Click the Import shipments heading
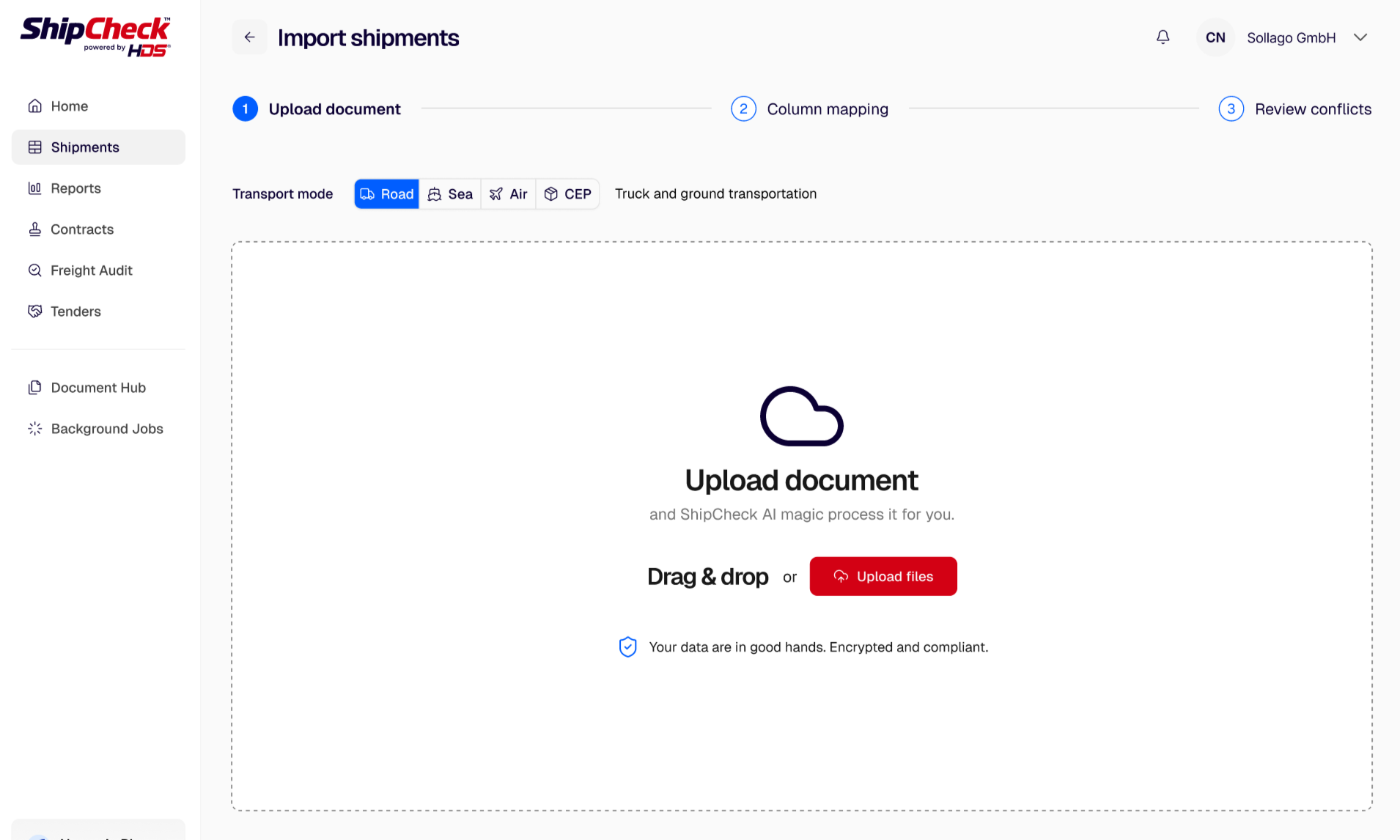The width and height of the screenshot is (1400, 840). pyautogui.click(x=368, y=38)
